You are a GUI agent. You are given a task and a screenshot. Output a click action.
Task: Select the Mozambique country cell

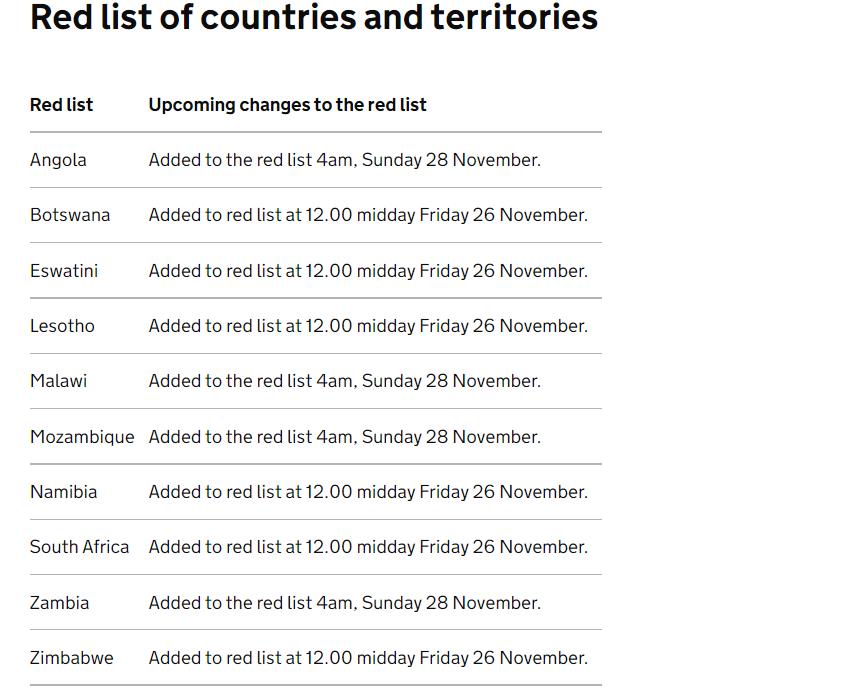82,437
